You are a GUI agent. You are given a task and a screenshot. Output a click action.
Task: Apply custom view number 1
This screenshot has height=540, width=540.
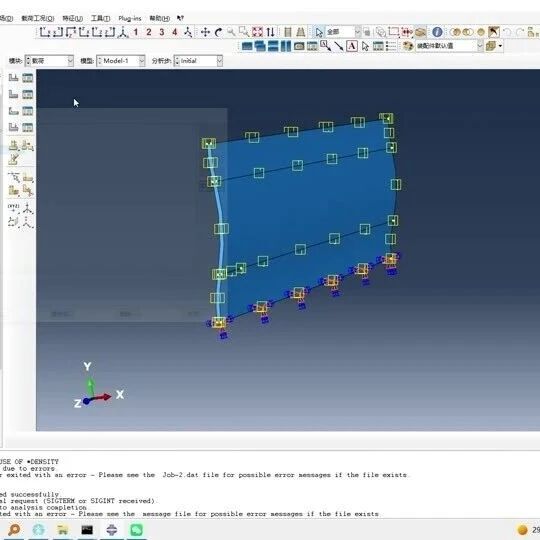tap(136, 32)
